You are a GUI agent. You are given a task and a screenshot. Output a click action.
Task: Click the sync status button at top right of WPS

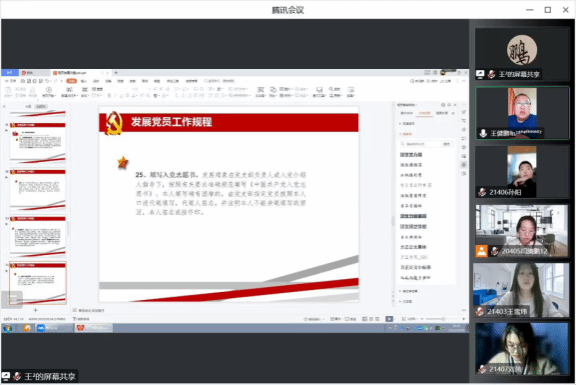tap(417, 81)
